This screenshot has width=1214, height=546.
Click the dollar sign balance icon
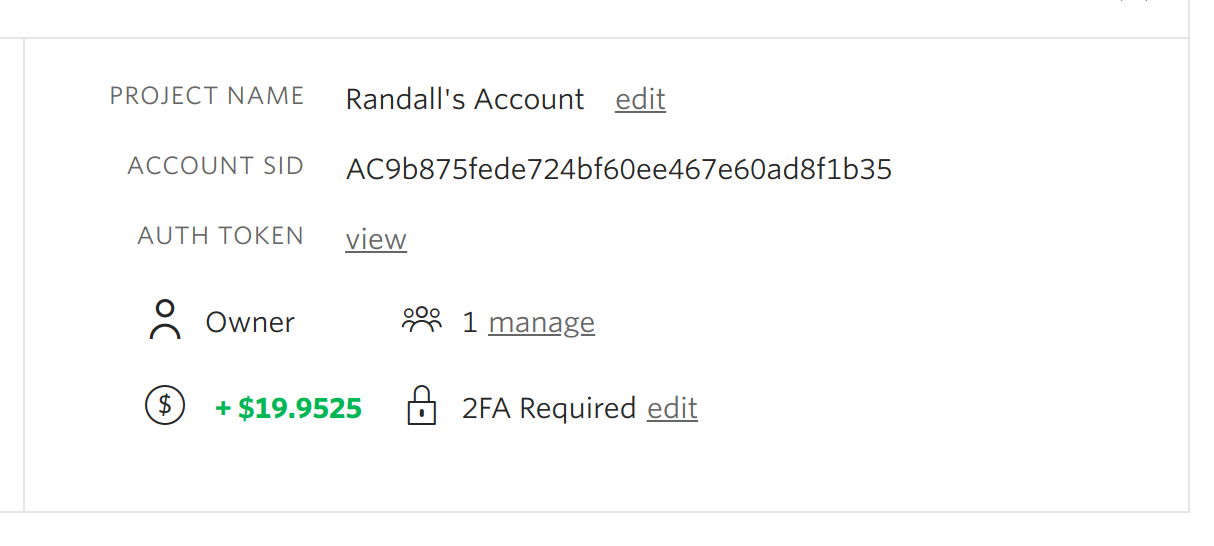point(165,406)
